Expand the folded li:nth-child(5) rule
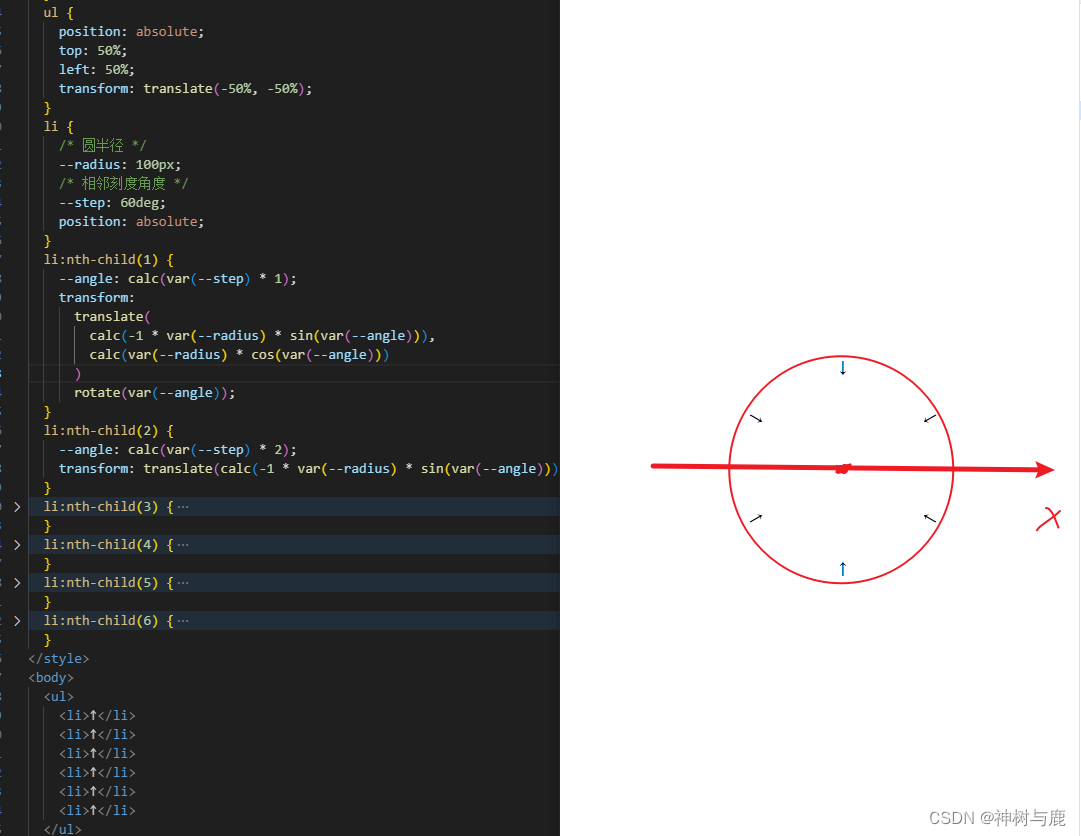Image resolution: width=1081 pixels, height=836 pixels. (x=17, y=583)
